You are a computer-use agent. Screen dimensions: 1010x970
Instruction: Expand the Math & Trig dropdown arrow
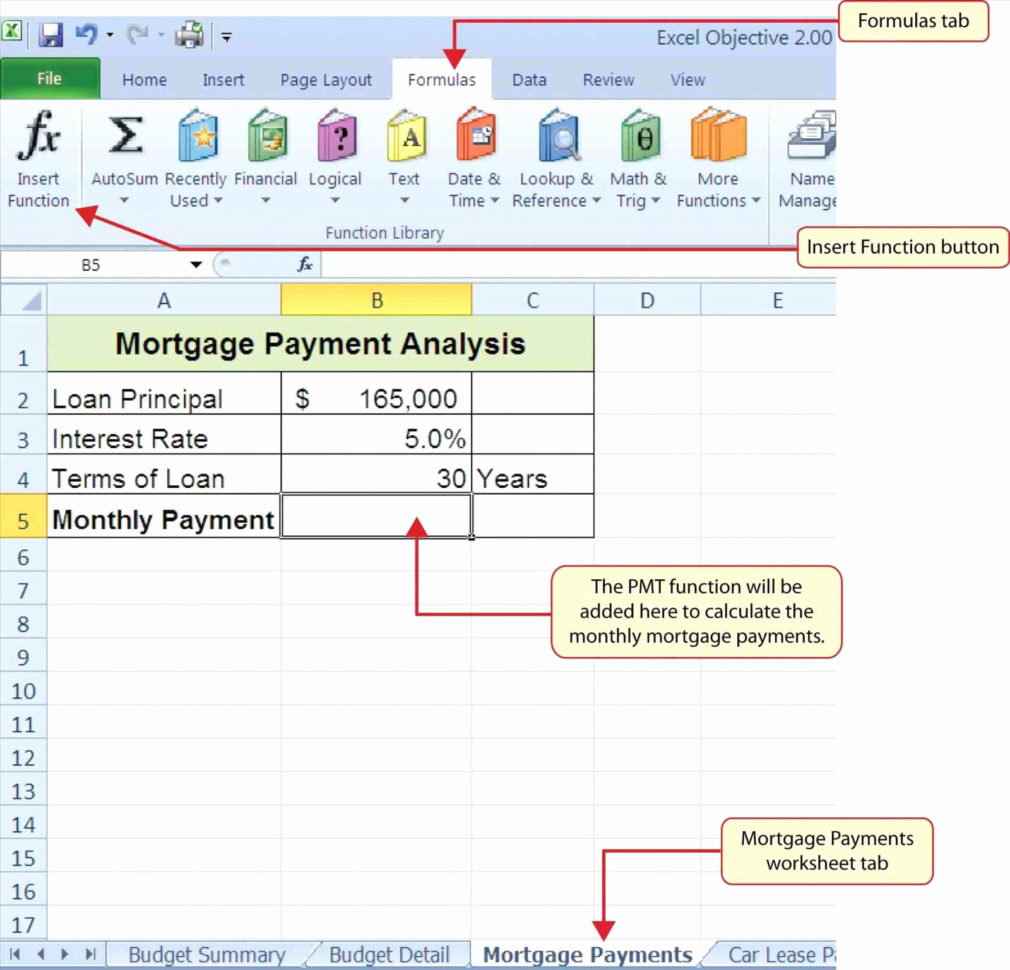click(x=656, y=200)
